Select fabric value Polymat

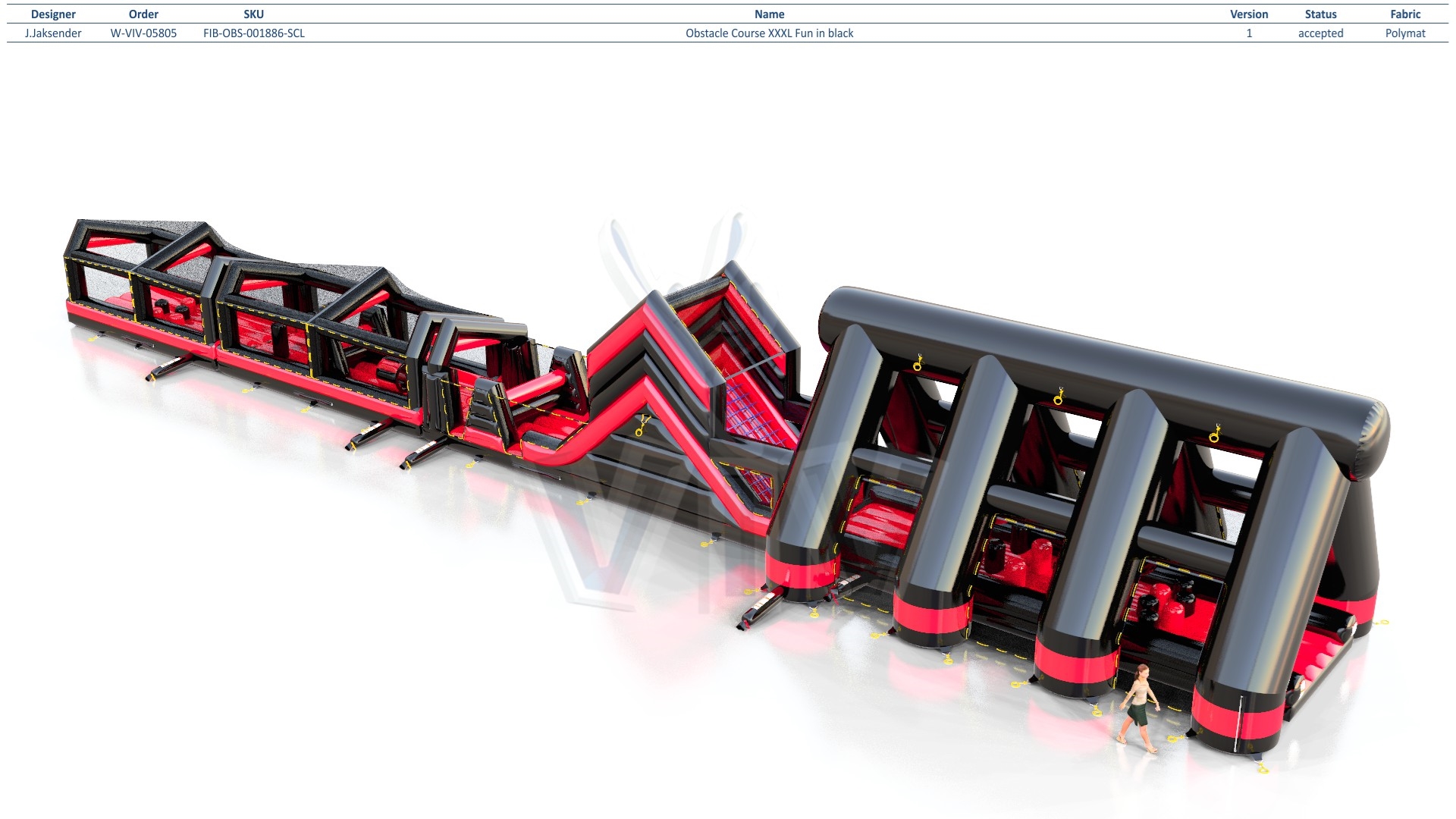[x=1405, y=33]
